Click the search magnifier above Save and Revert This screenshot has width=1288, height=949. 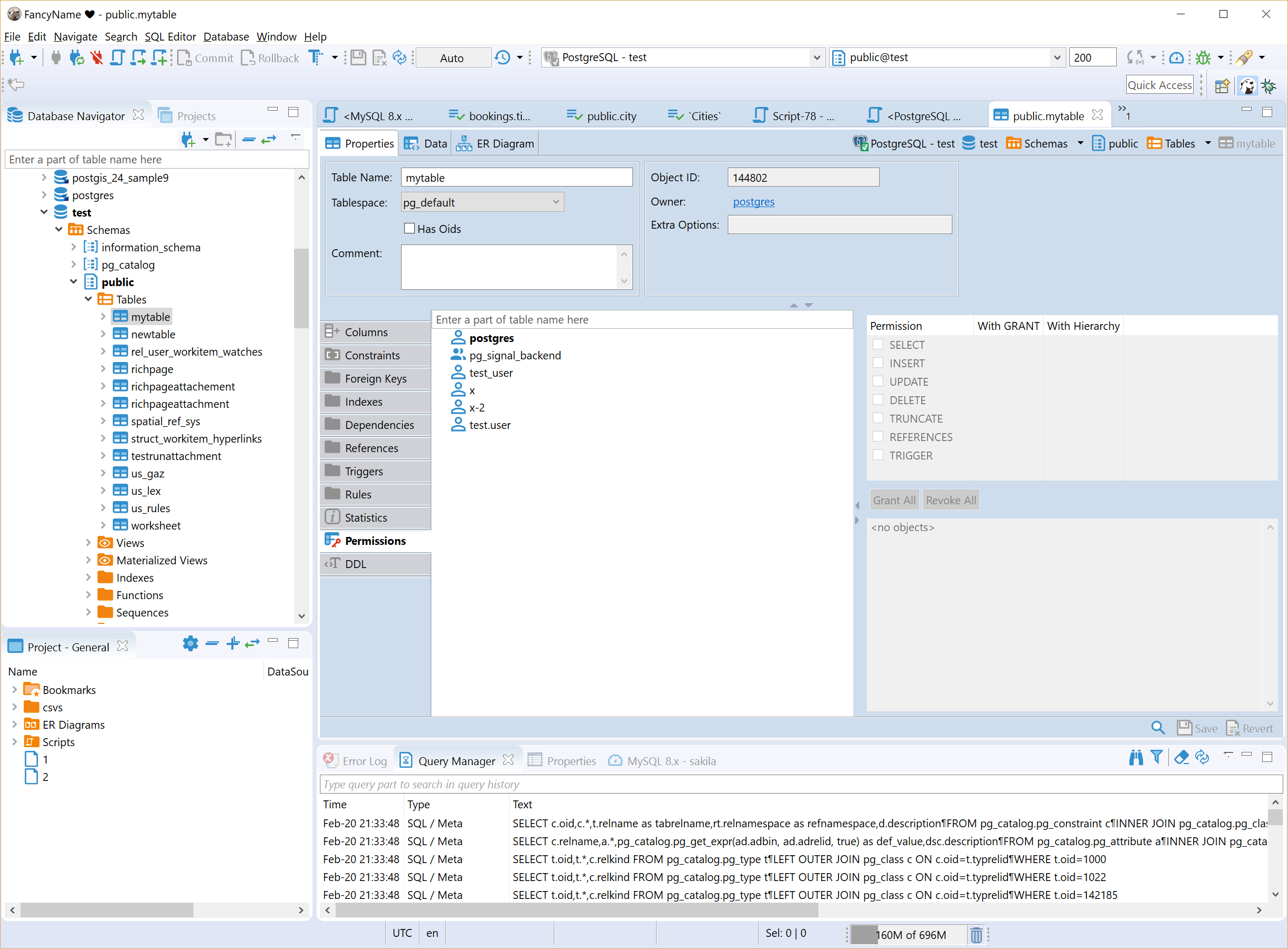(1158, 728)
